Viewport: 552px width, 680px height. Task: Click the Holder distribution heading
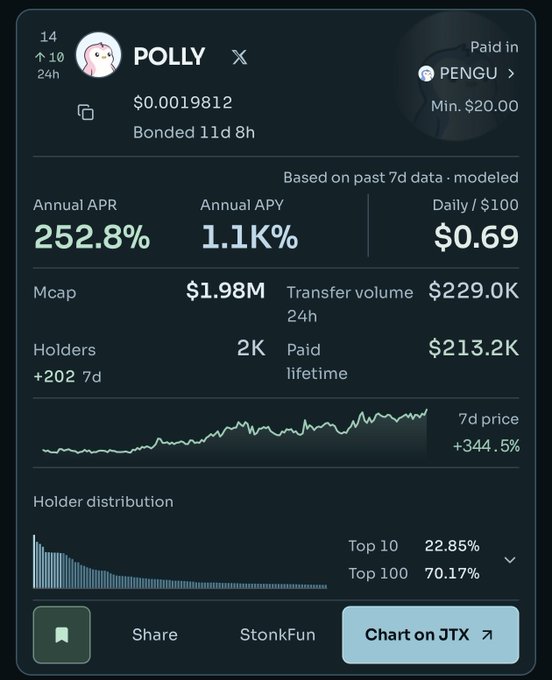[103, 502]
